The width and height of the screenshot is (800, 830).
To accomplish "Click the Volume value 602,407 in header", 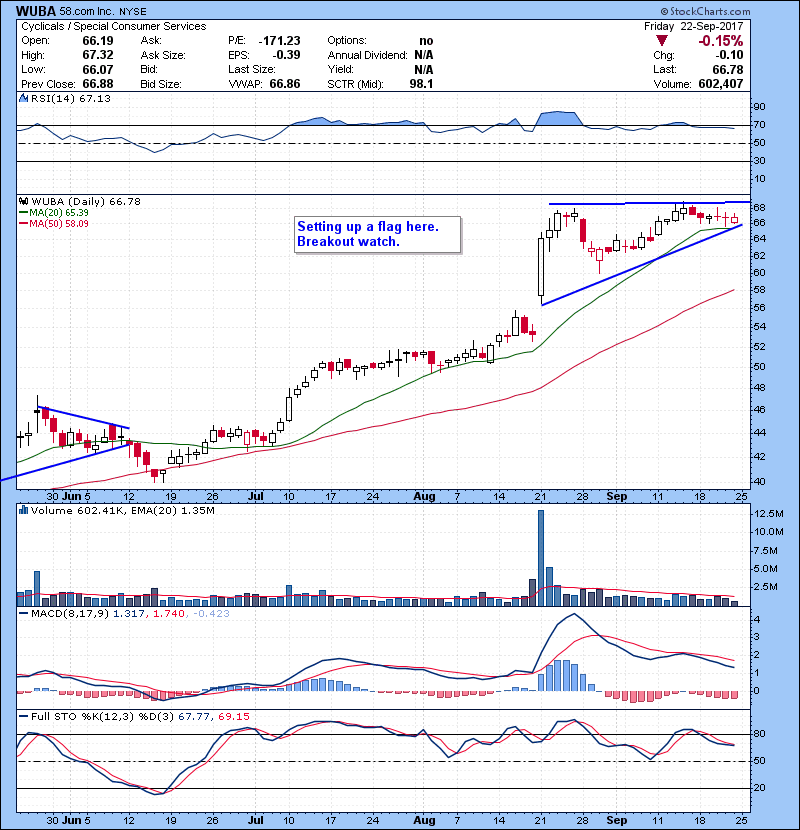I will [x=721, y=84].
